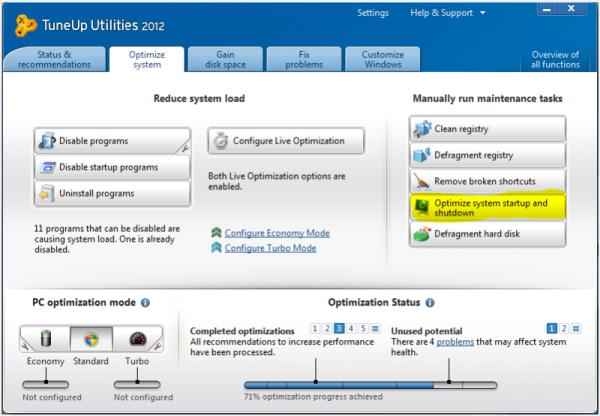Open Settings in the title bar
This screenshot has height=416, width=600.
click(x=373, y=13)
